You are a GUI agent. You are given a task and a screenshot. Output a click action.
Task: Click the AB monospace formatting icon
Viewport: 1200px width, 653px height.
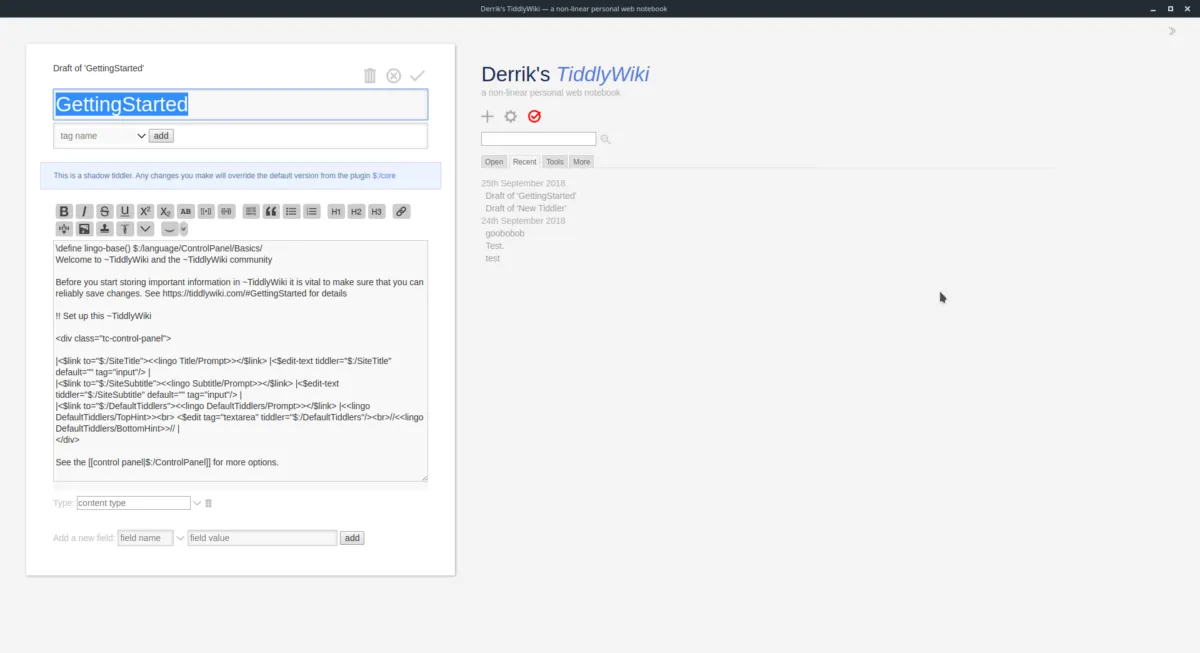point(186,211)
